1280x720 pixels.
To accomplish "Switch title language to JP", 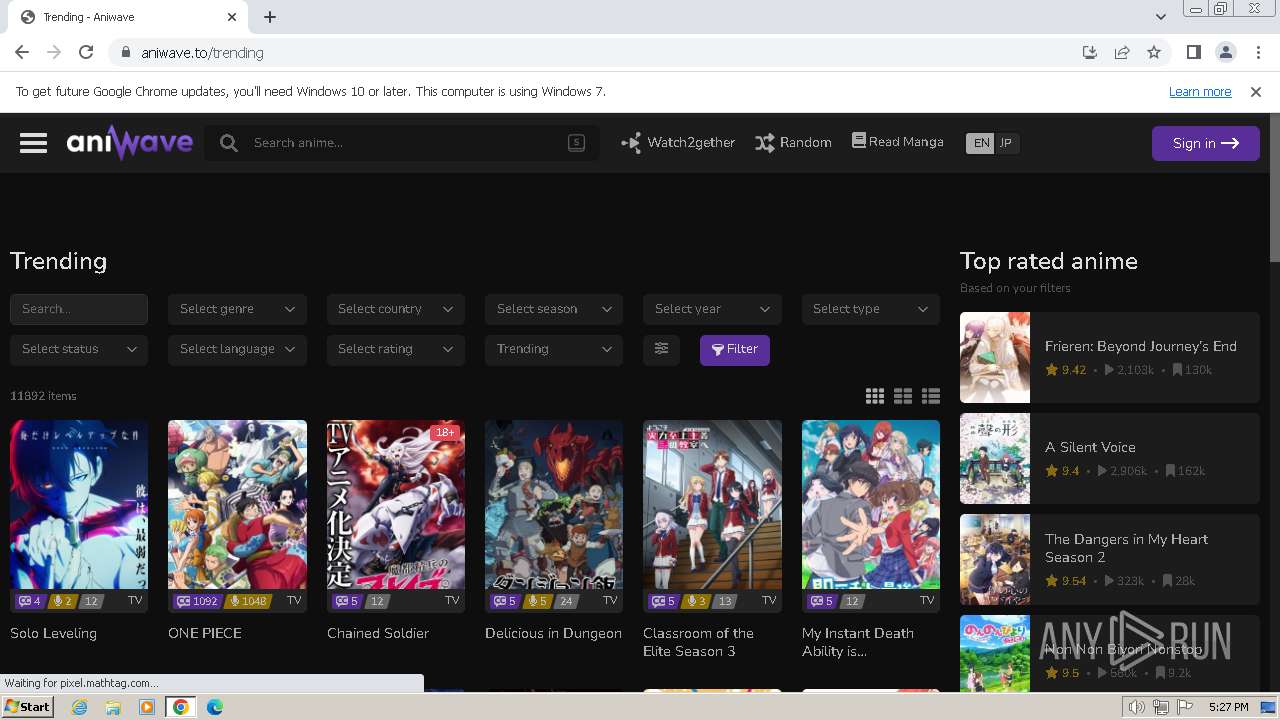I will point(1006,143).
